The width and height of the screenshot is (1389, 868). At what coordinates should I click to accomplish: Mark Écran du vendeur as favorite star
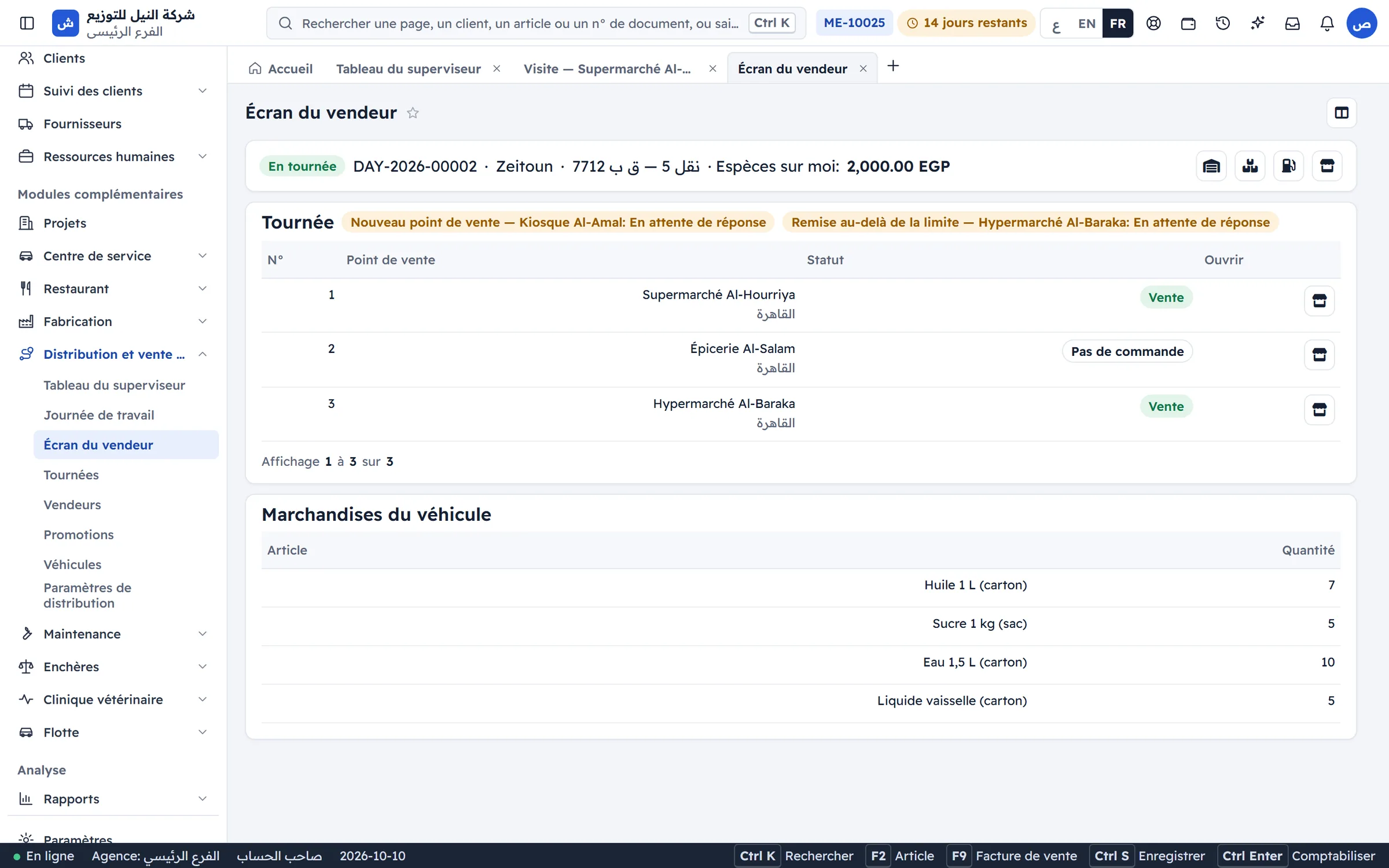pyautogui.click(x=413, y=113)
